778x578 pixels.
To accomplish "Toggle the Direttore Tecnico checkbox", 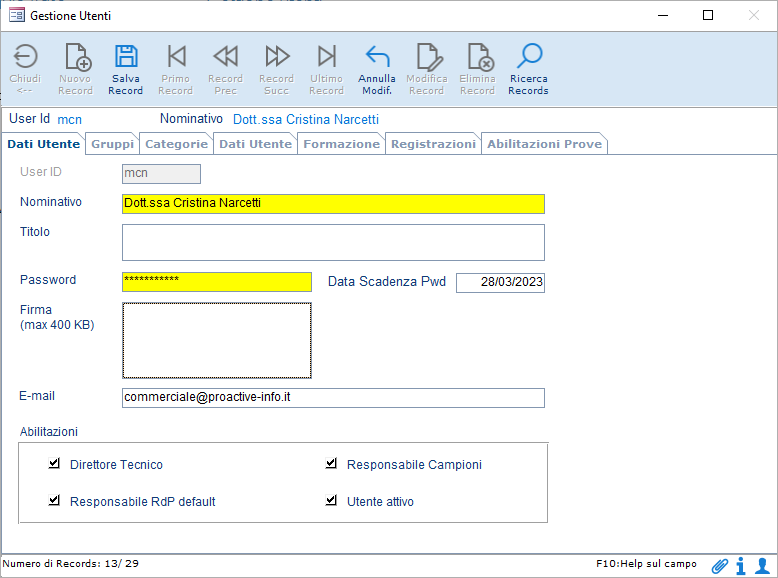I will [x=54, y=463].
